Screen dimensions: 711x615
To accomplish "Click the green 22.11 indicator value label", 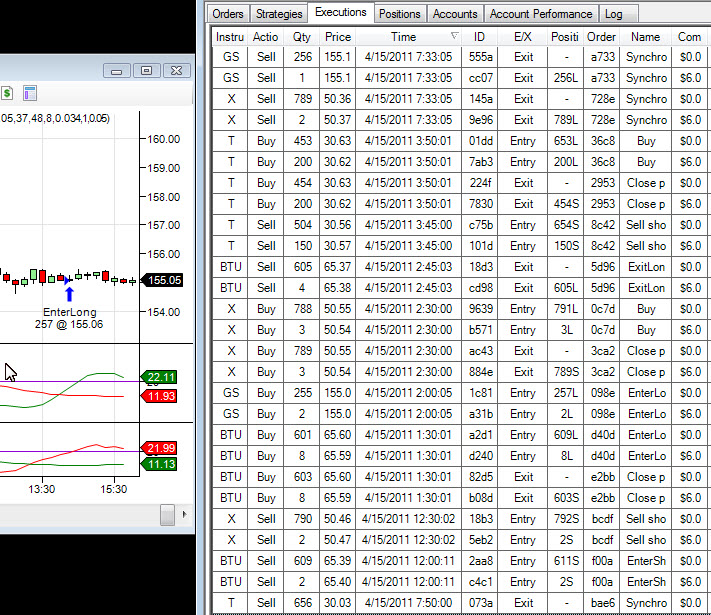I will pyautogui.click(x=160, y=377).
